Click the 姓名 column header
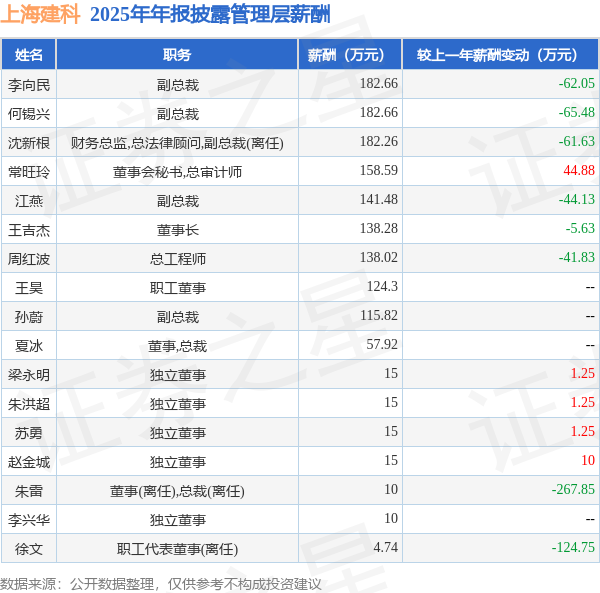The width and height of the screenshot is (600, 593). 29,55
